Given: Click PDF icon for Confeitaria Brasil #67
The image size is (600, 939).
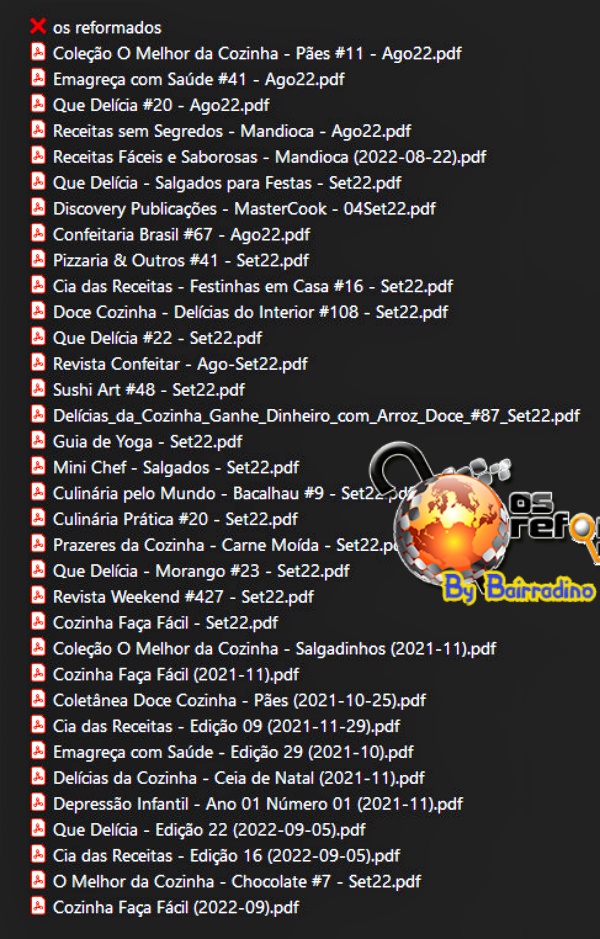Looking at the screenshot, I should click(38, 233).
